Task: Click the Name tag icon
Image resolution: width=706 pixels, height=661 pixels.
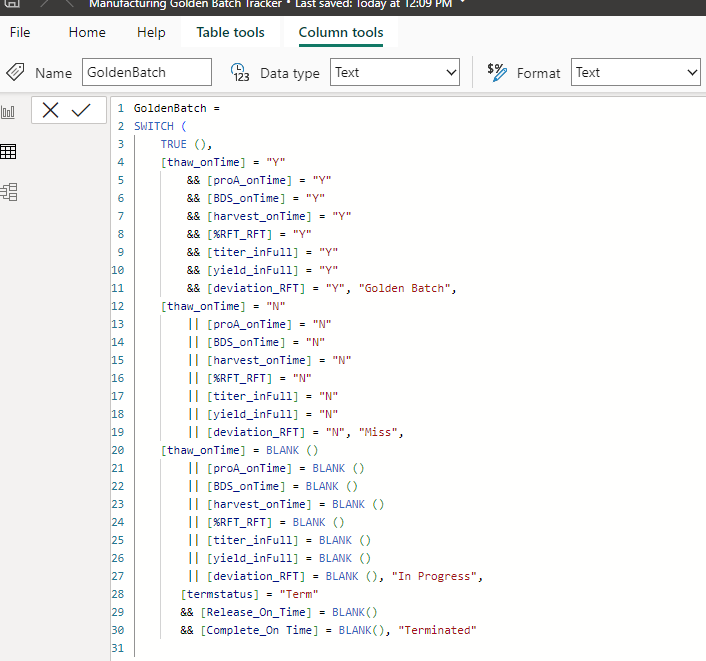Action: tap(15, 72)
